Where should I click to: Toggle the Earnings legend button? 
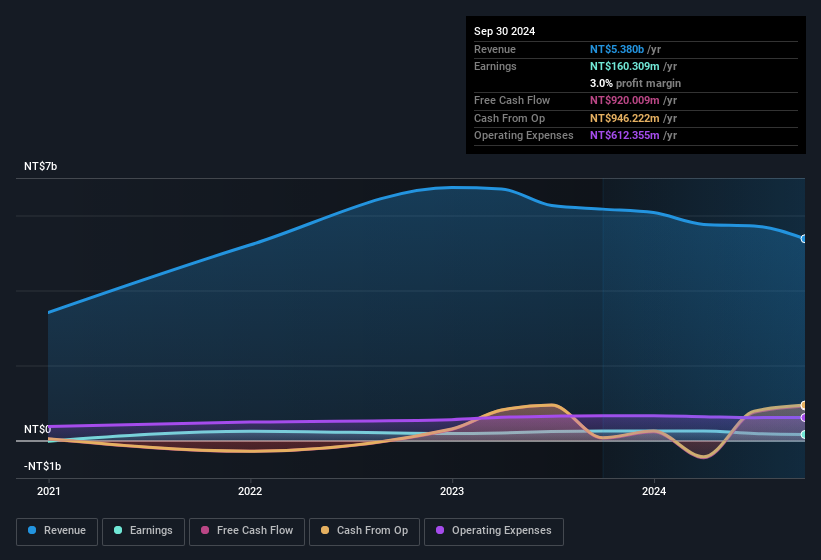143,531
